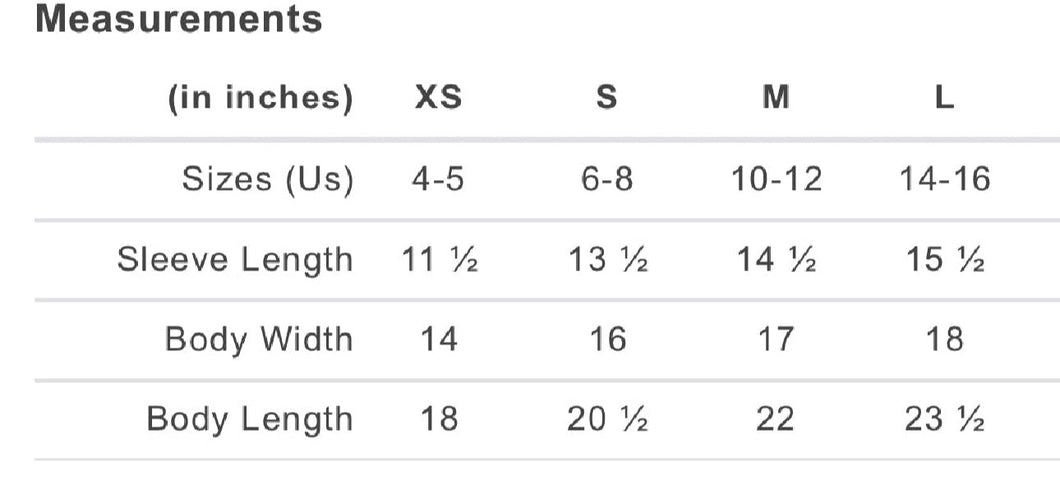This screenshot has height=485, width=1060.
Task: Click the Sizes (Us) row label
Action: tap(267, 179)
